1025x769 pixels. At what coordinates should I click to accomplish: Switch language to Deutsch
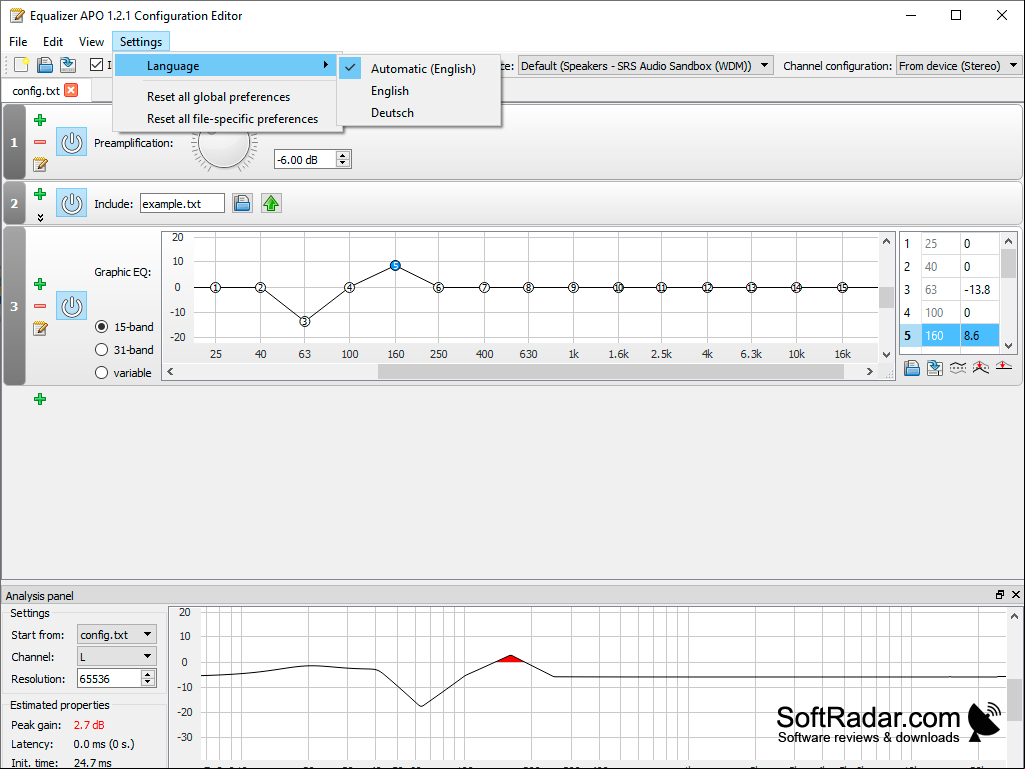(419, 112)
